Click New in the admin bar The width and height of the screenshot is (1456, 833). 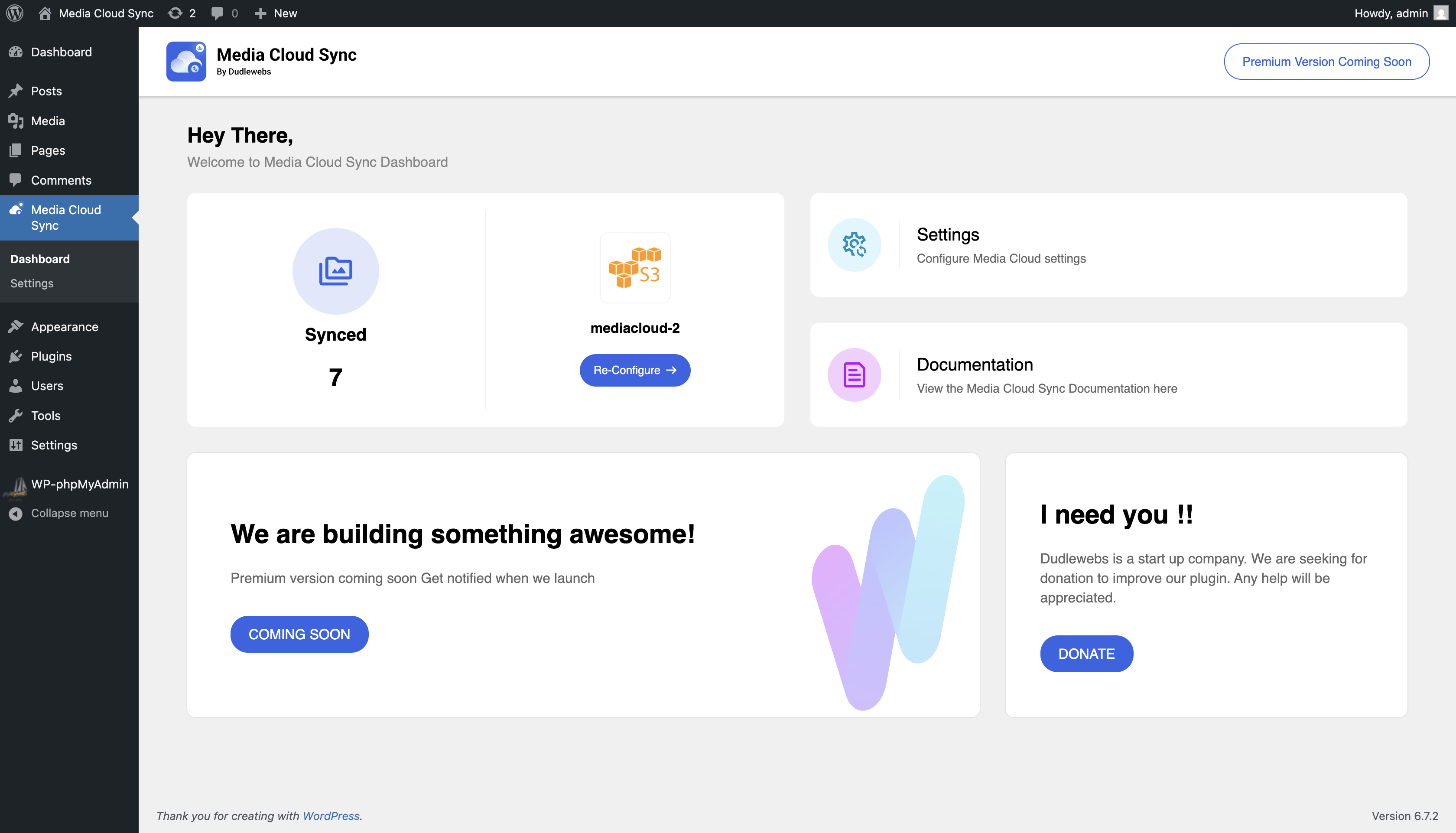(286, 13)
